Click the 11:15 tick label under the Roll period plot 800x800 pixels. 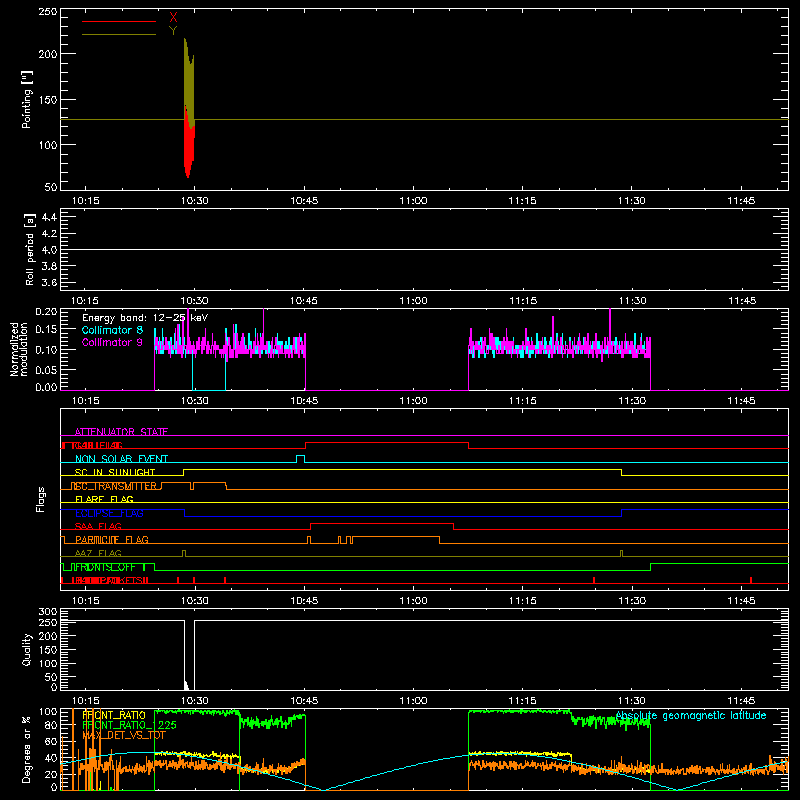523,301
